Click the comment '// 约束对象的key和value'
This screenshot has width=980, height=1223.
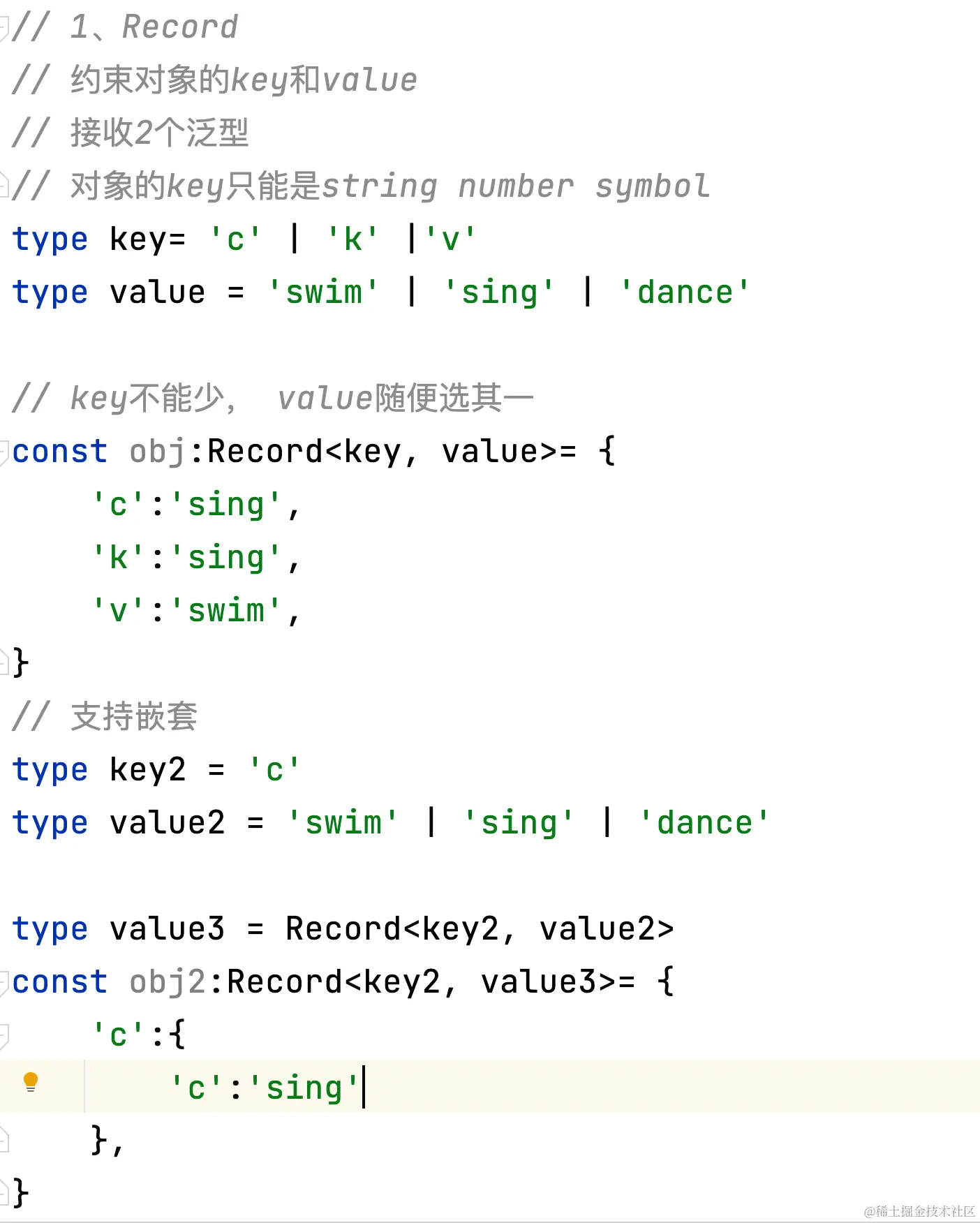(215, 80)
